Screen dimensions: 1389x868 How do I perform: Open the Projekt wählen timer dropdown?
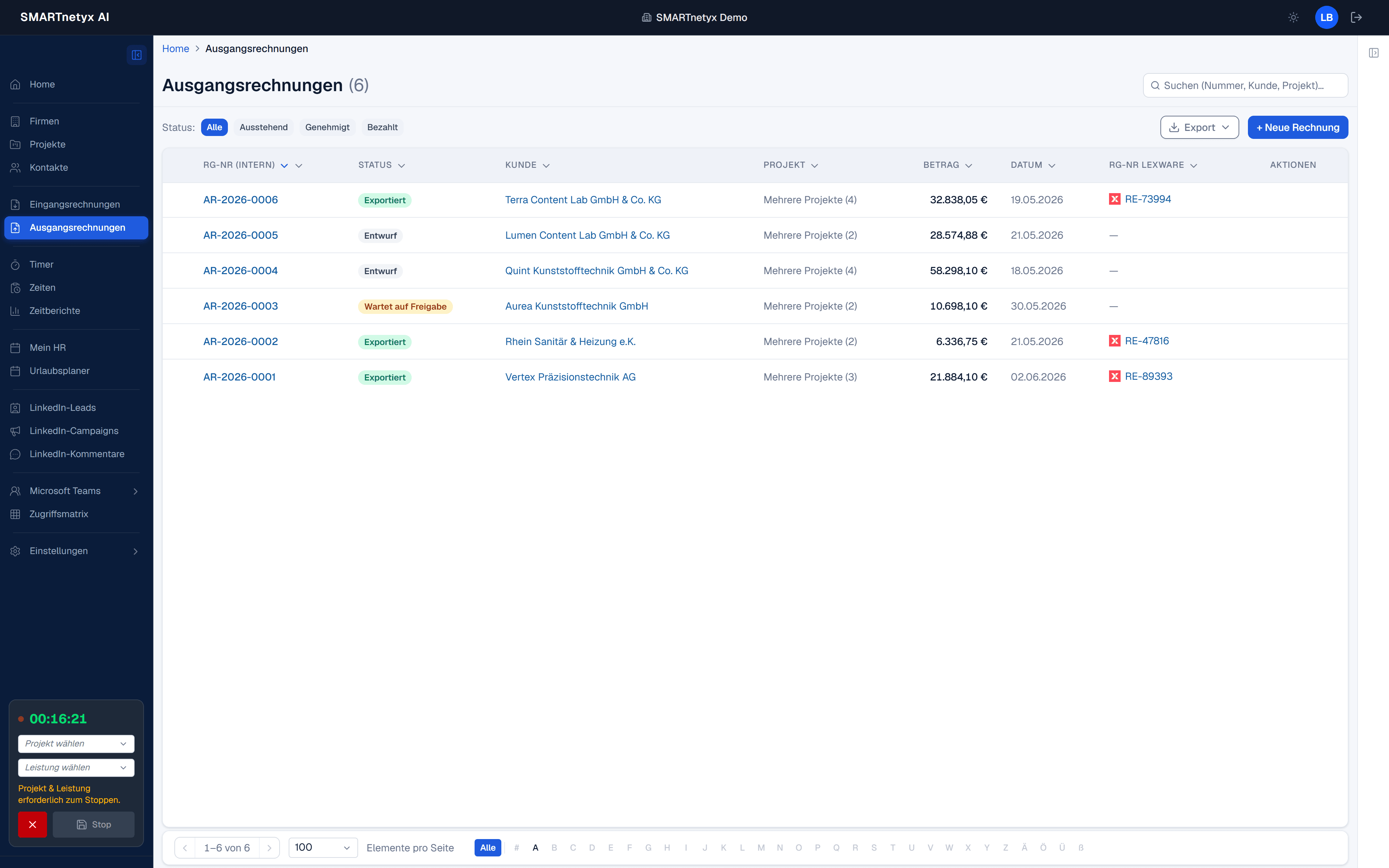pyautogui.click(x=76, y=744)
